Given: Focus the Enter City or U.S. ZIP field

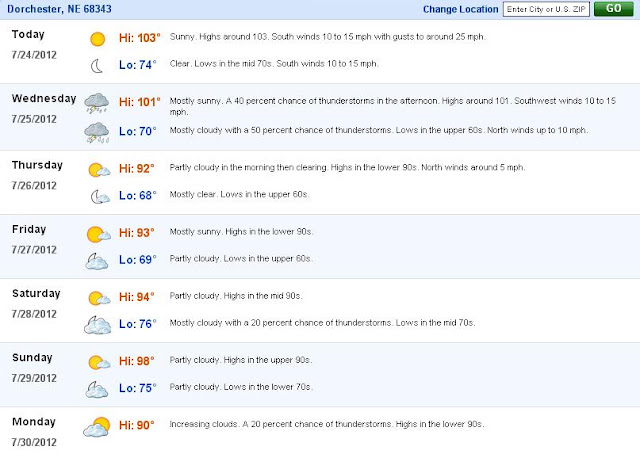Looking at the screenshot, I should [546, 9].
